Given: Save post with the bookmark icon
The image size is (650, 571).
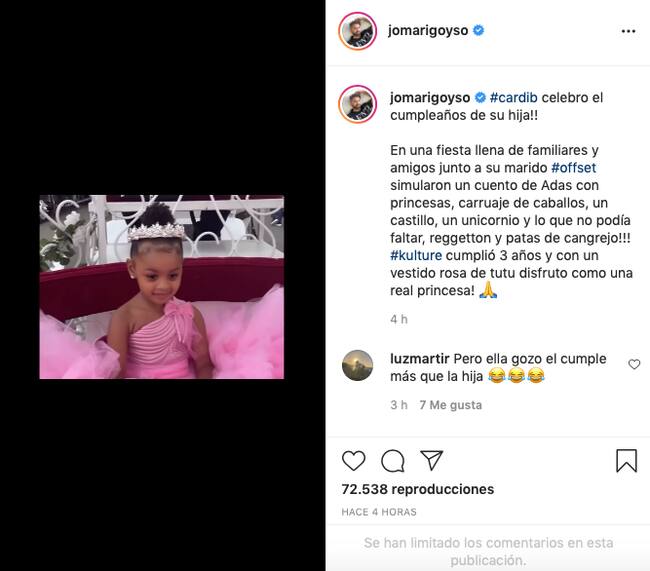Looking at the screenshot, I should point(626,461).
